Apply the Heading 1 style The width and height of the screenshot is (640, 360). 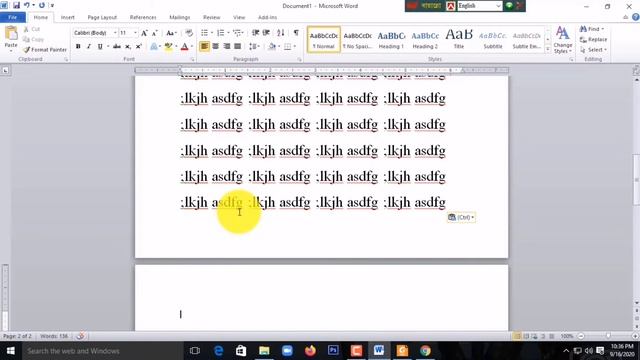pyautogui.click(x=391, y=40)
